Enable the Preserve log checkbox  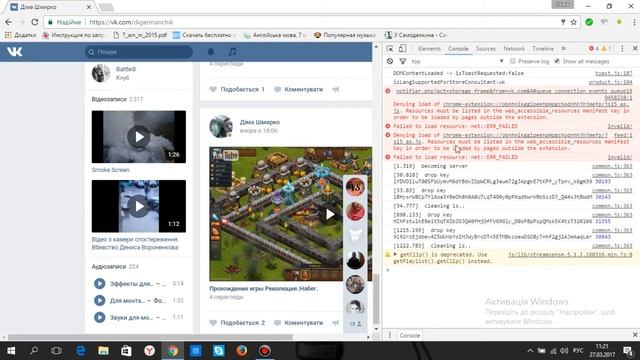pos(513,61)
